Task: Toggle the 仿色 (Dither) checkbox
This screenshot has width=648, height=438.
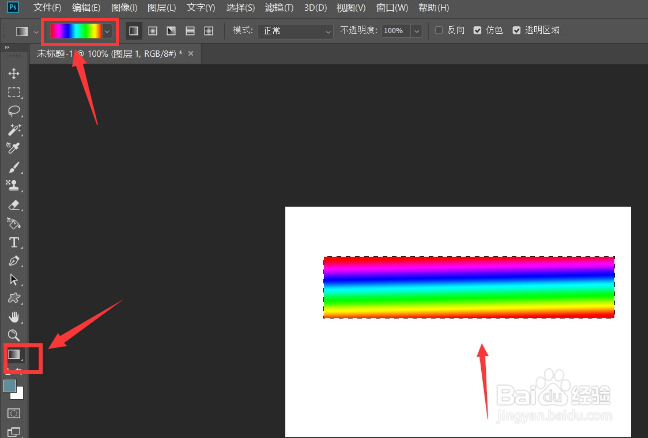Action: pos(477,30)
